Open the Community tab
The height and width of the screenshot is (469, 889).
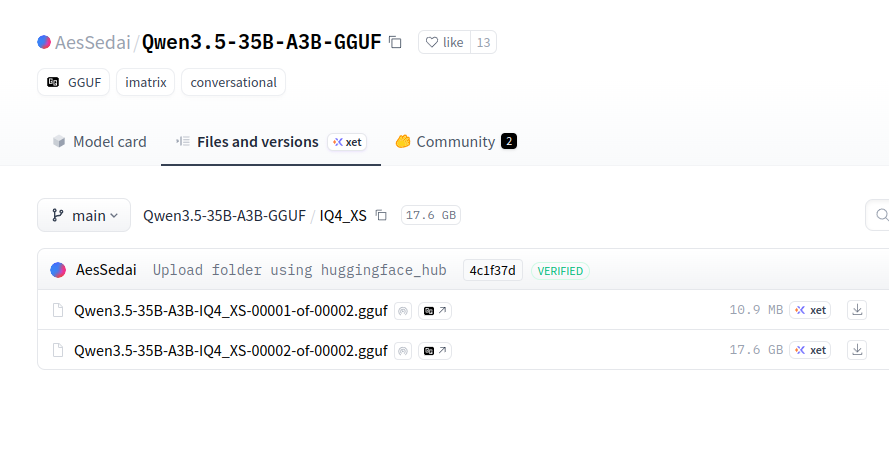[x=455, y=142]
